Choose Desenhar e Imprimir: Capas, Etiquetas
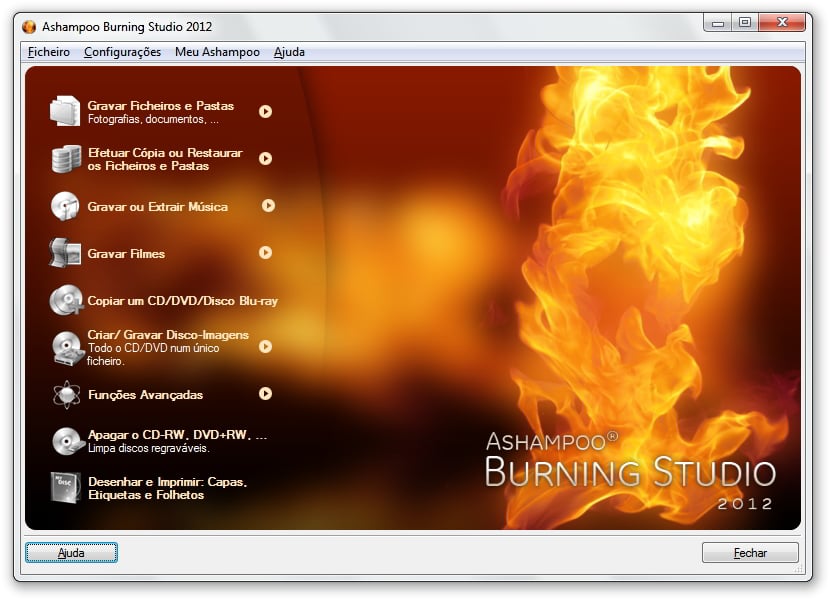830x601 pixels. point(167,488)
